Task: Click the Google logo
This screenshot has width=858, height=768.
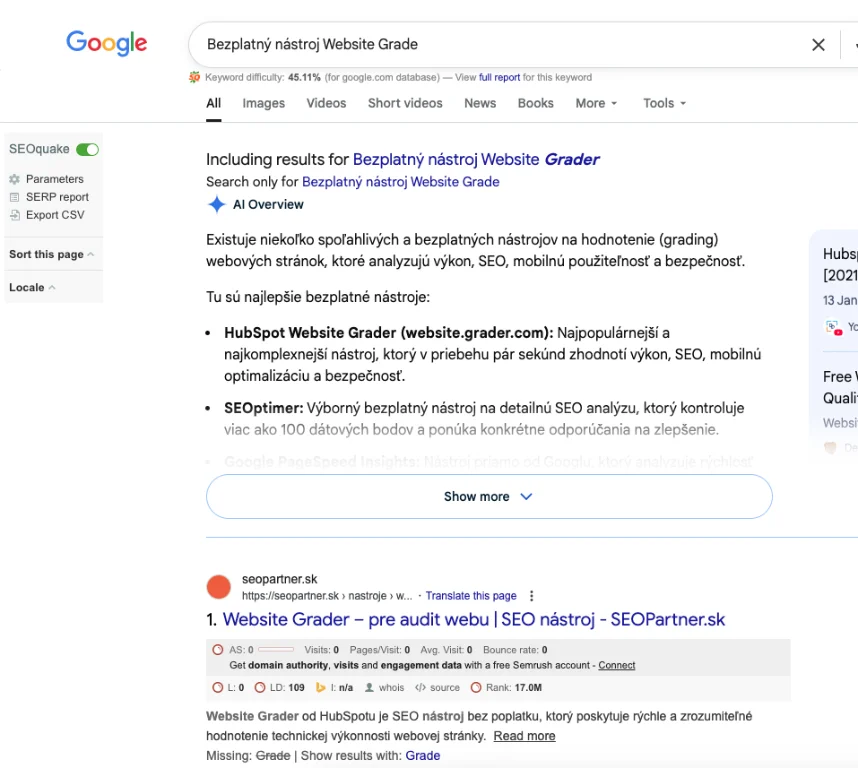Action: pyautogui.click(x=106, y=43)
